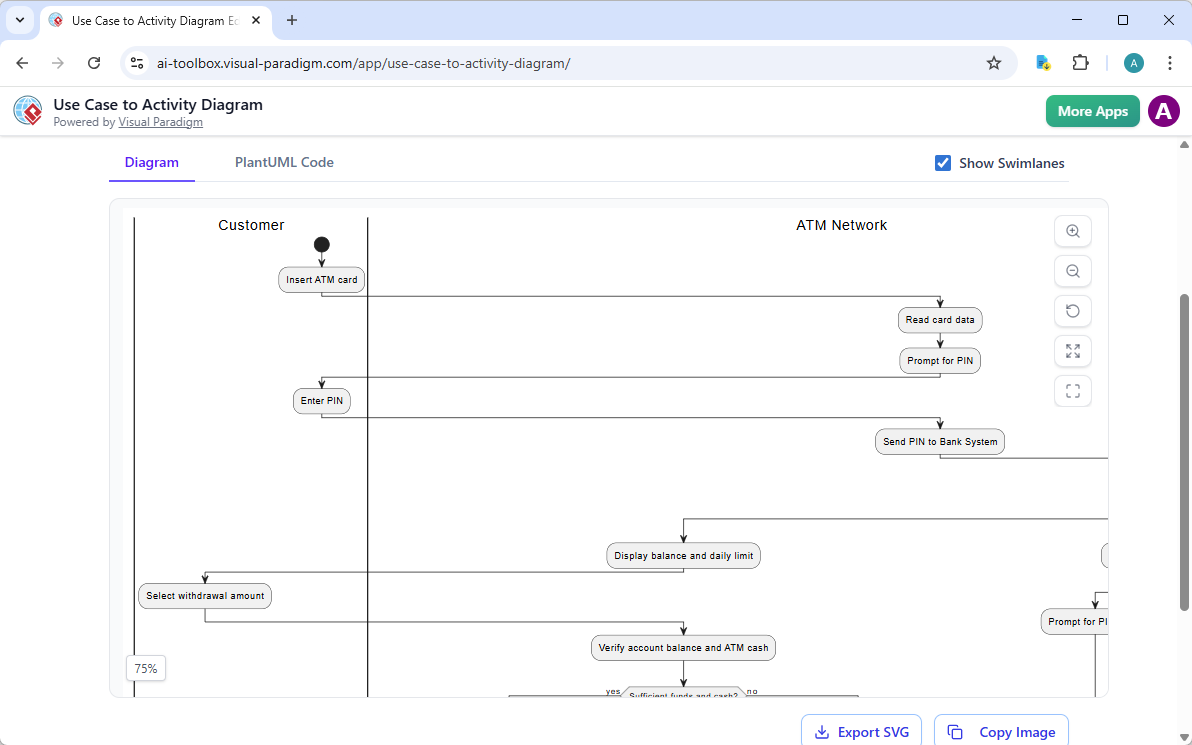Zoom out of the activity diagram
Viewport: 1192px width, 745px height.
tap(1072, 271)
